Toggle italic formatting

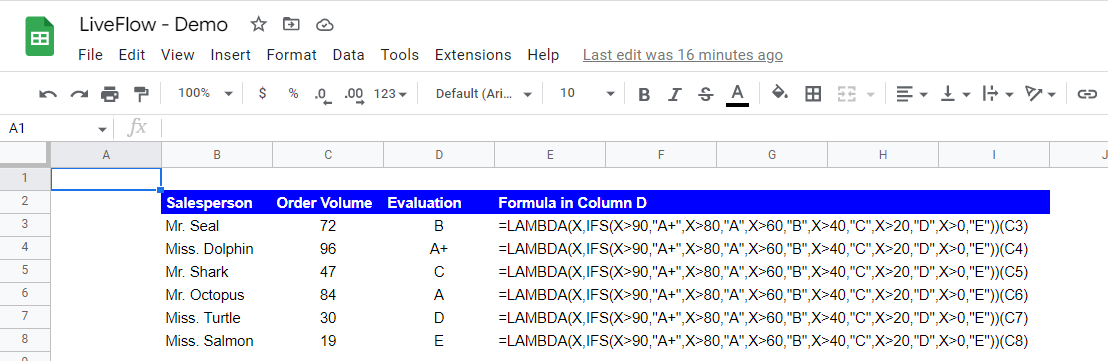point(675,94)
